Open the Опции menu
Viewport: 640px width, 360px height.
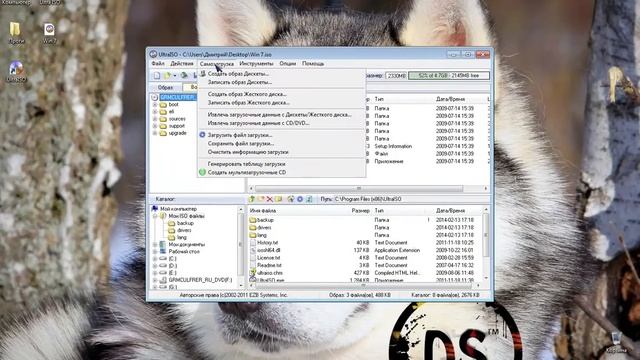pyautogui.click(x=288, y=64)
